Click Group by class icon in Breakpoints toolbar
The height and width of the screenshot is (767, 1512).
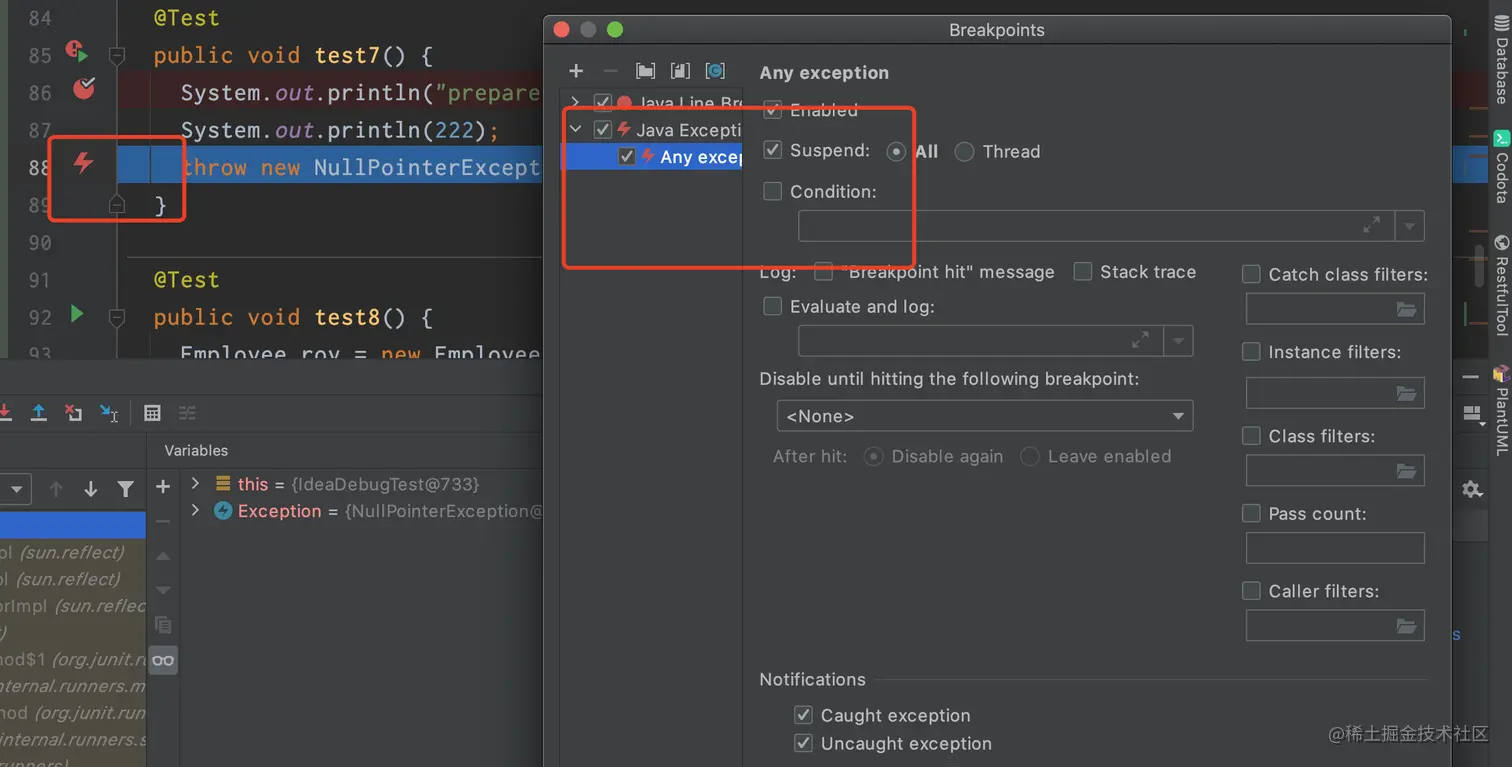tap(715, 71)
